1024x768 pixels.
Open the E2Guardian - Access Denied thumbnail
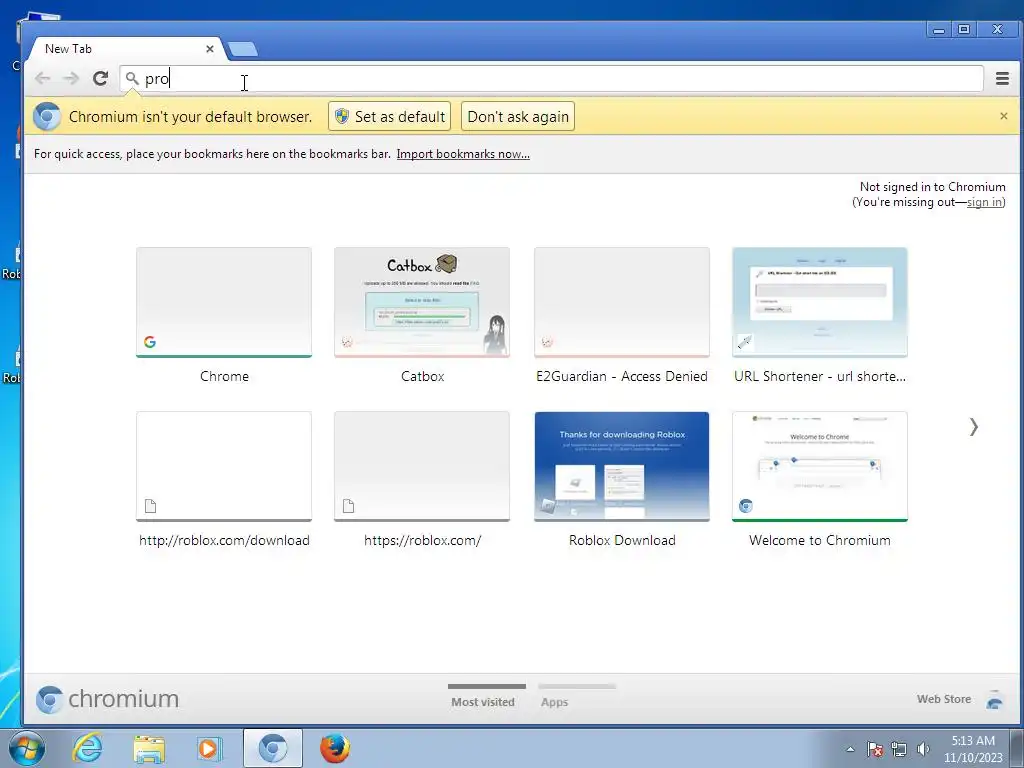622,302
